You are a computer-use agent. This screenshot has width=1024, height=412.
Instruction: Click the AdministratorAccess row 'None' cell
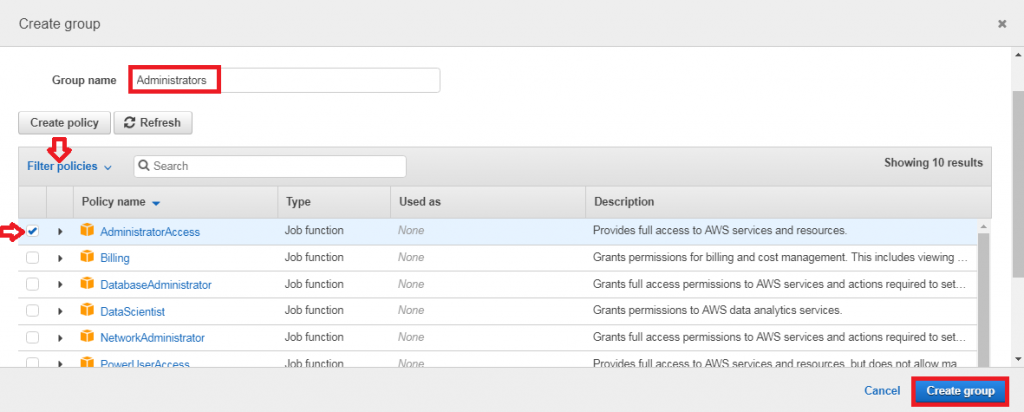click(411, 230)
